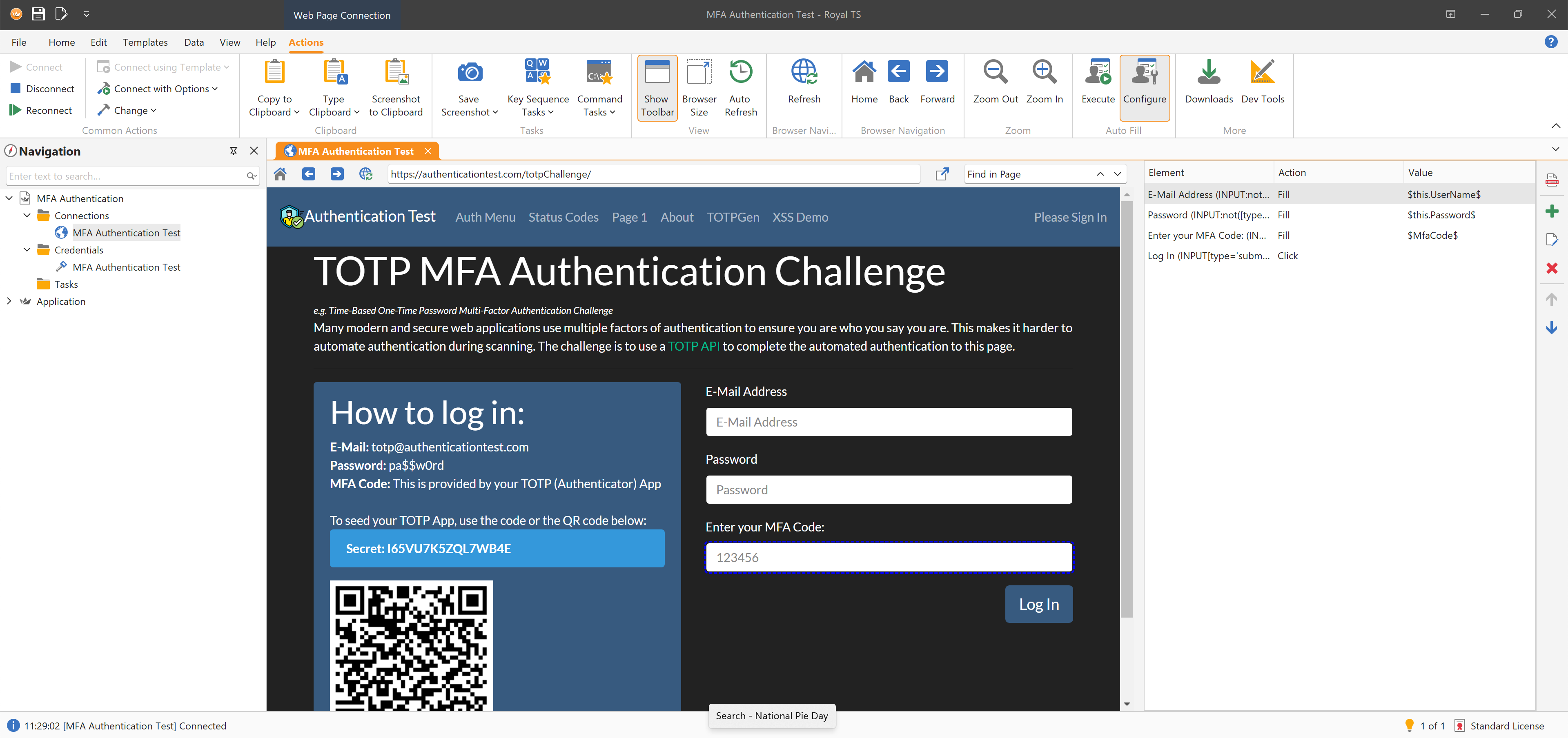
Task: Click the red X delete-mapping icon
Action: point(1552,268)
